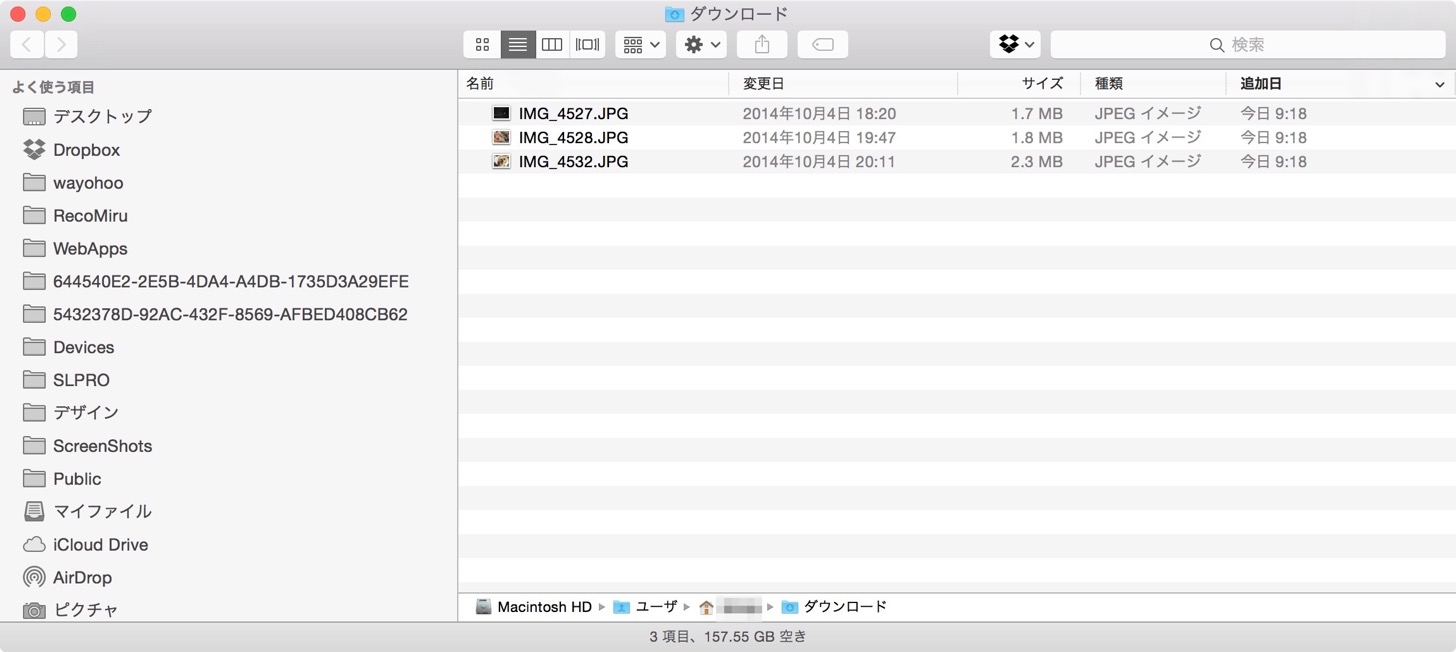
Task: Sort by the 変更日 column header
Action: tap(843, 84)
